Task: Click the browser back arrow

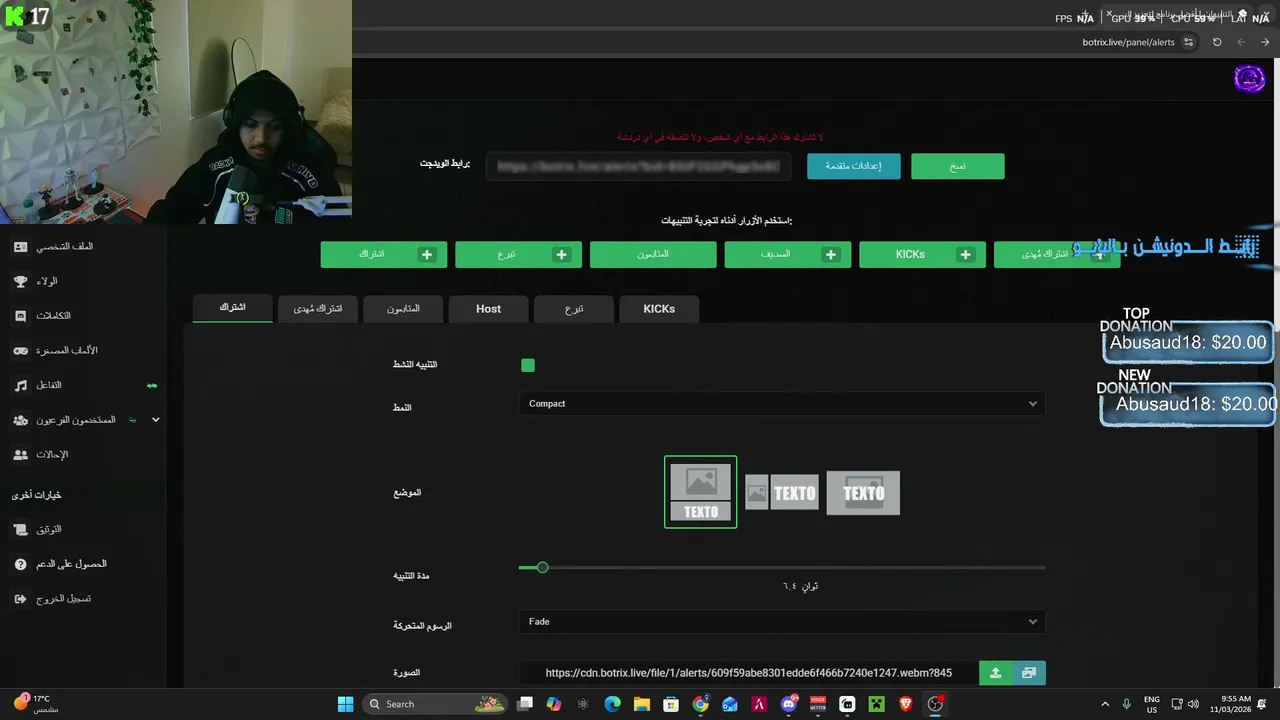Action: [x=1241, y=42]
